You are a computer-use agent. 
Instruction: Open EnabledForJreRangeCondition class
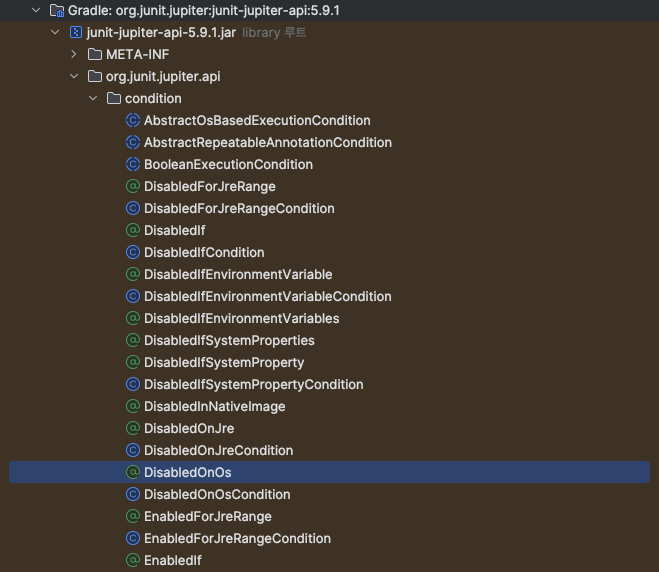pyautogui.click(x=237, y=538)
